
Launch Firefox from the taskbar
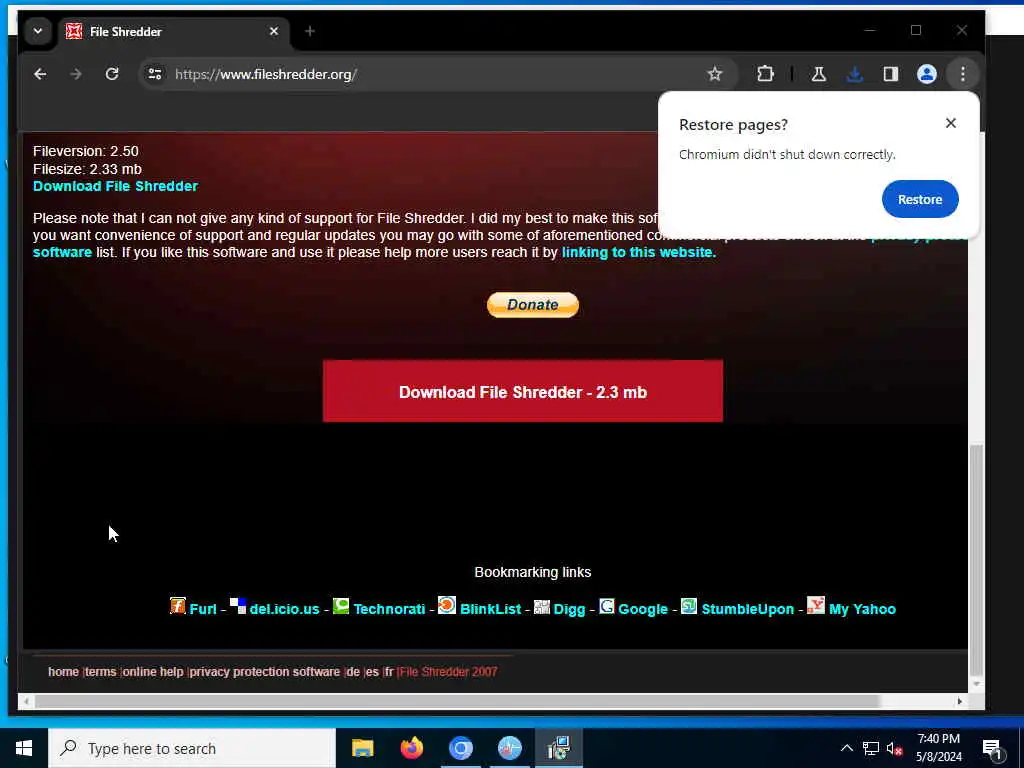[411, 748]
